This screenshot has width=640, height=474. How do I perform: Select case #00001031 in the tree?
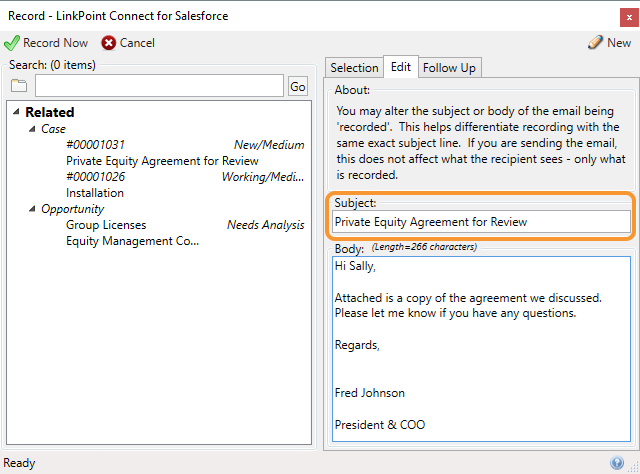tap(185, 153)
